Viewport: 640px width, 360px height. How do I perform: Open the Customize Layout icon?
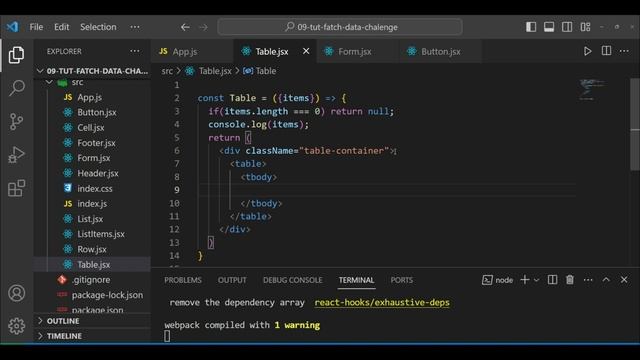[x=585, y=27]
